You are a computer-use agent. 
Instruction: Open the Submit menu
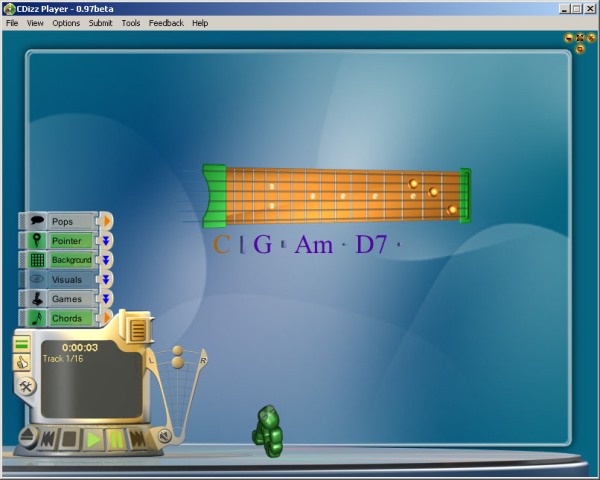point(100,23)
